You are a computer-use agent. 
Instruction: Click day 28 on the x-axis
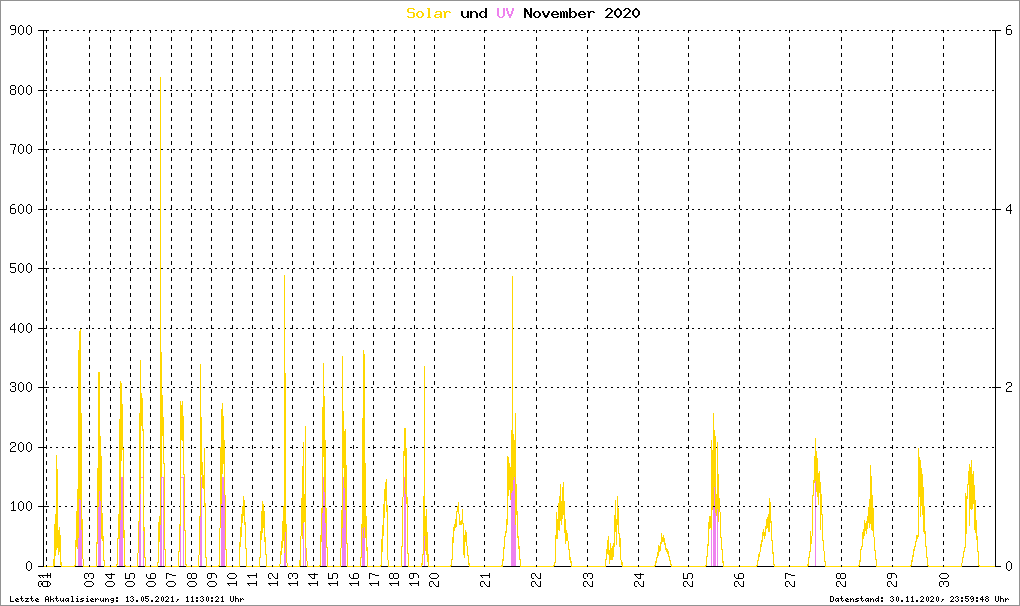[x=841, y=581]
